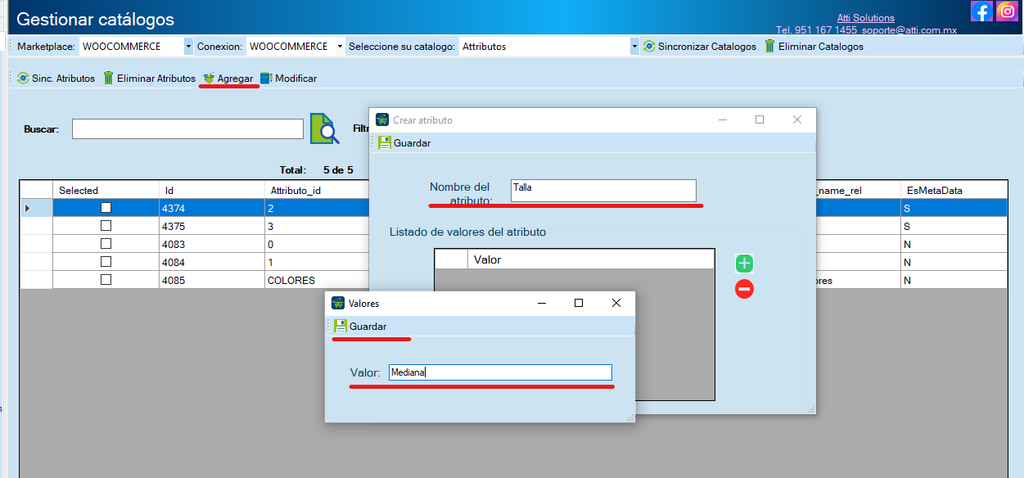Check the Selected box for Id 4085
This screenshot has width=1024, height=478.
tap(106, 279)
